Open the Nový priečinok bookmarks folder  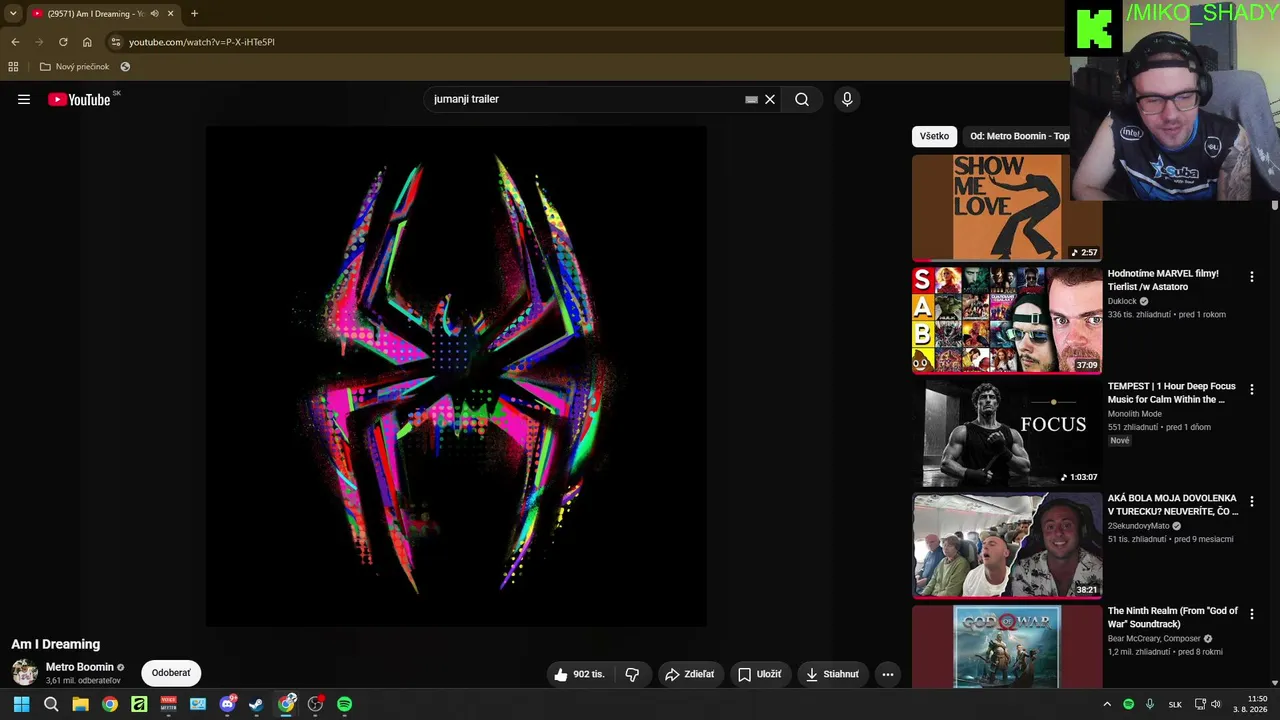(x=75, y=67)
